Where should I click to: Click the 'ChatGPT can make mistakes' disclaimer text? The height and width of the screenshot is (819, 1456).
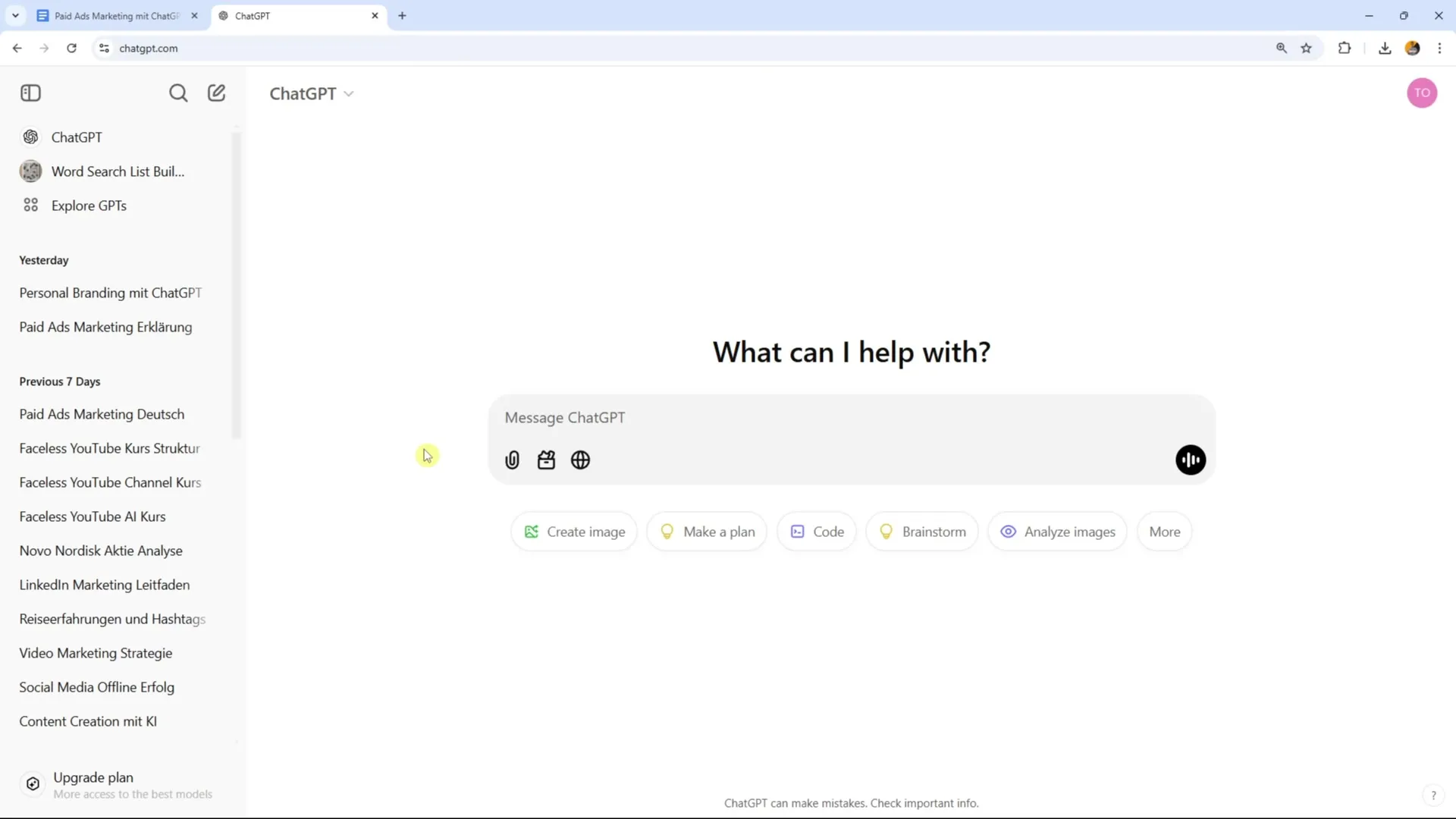click(851, 803)
